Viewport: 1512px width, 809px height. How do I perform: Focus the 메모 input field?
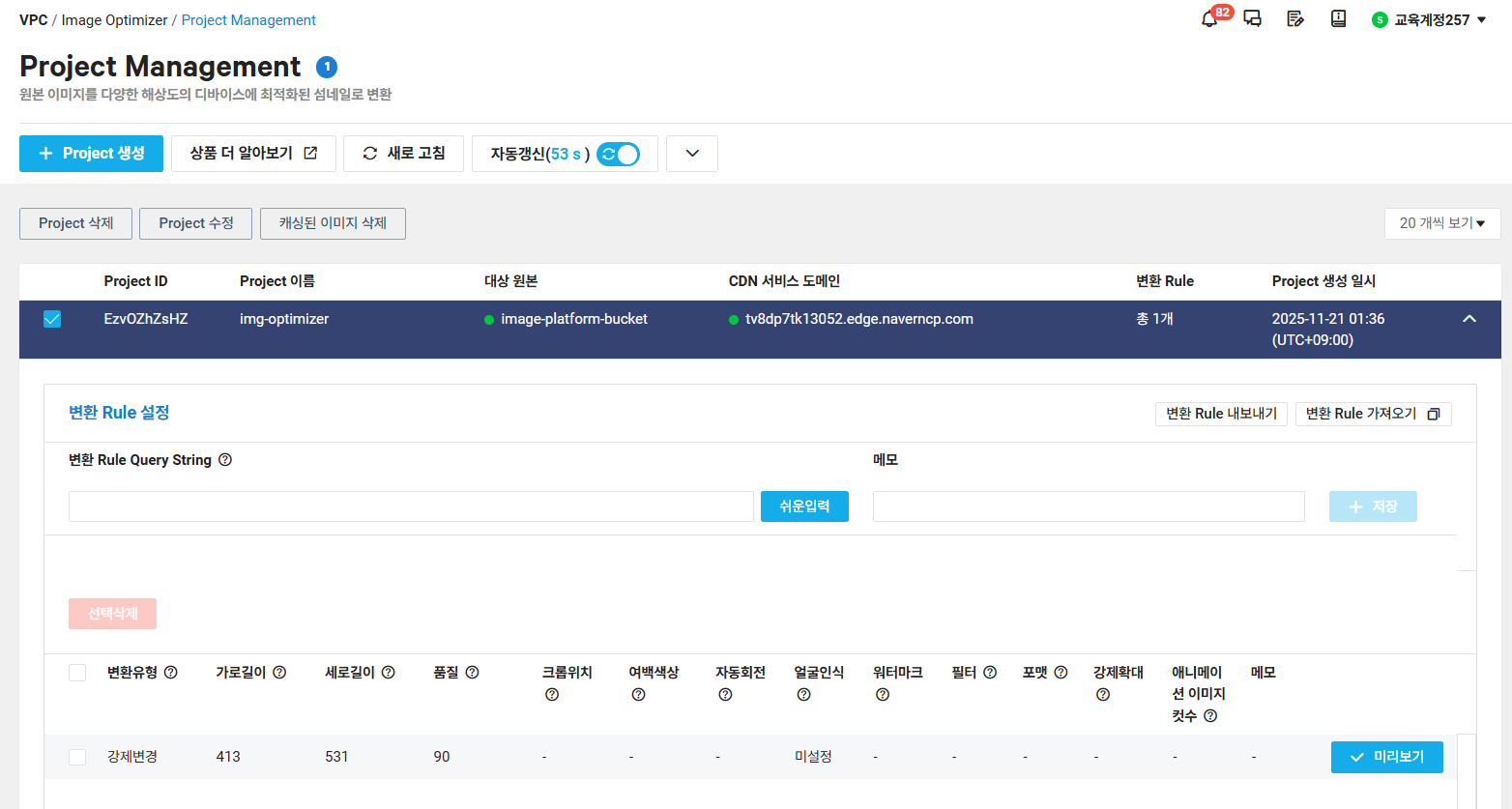(1089, 506)
